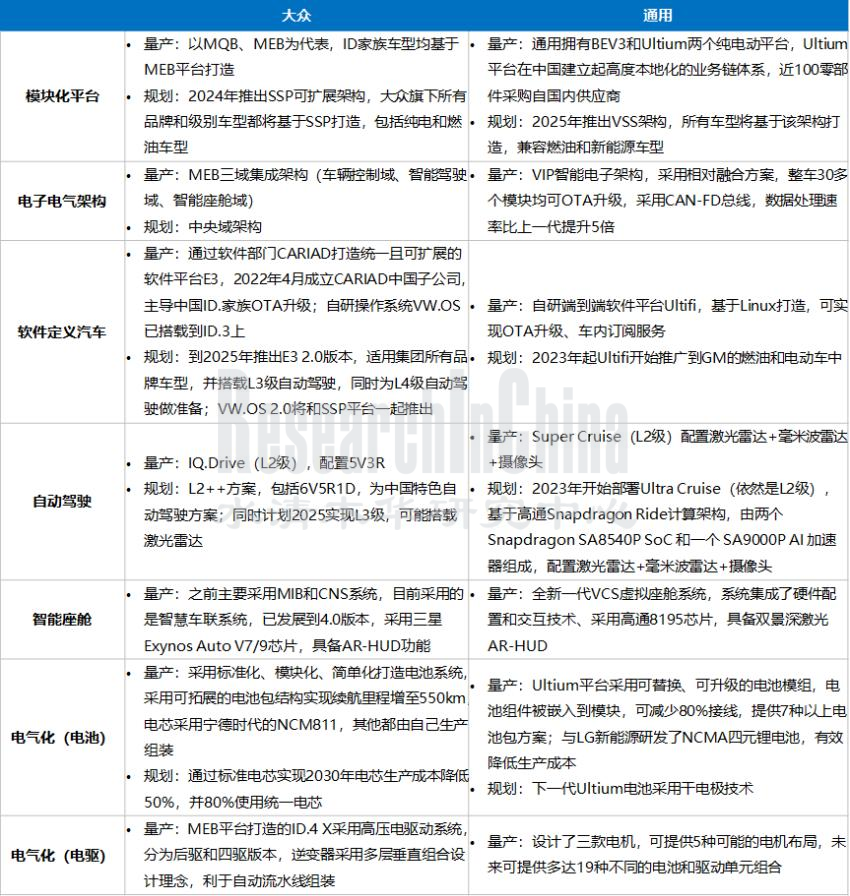Click 通用 Ultium replaceable battery module text
850x896 pixels.
[667, 724]
